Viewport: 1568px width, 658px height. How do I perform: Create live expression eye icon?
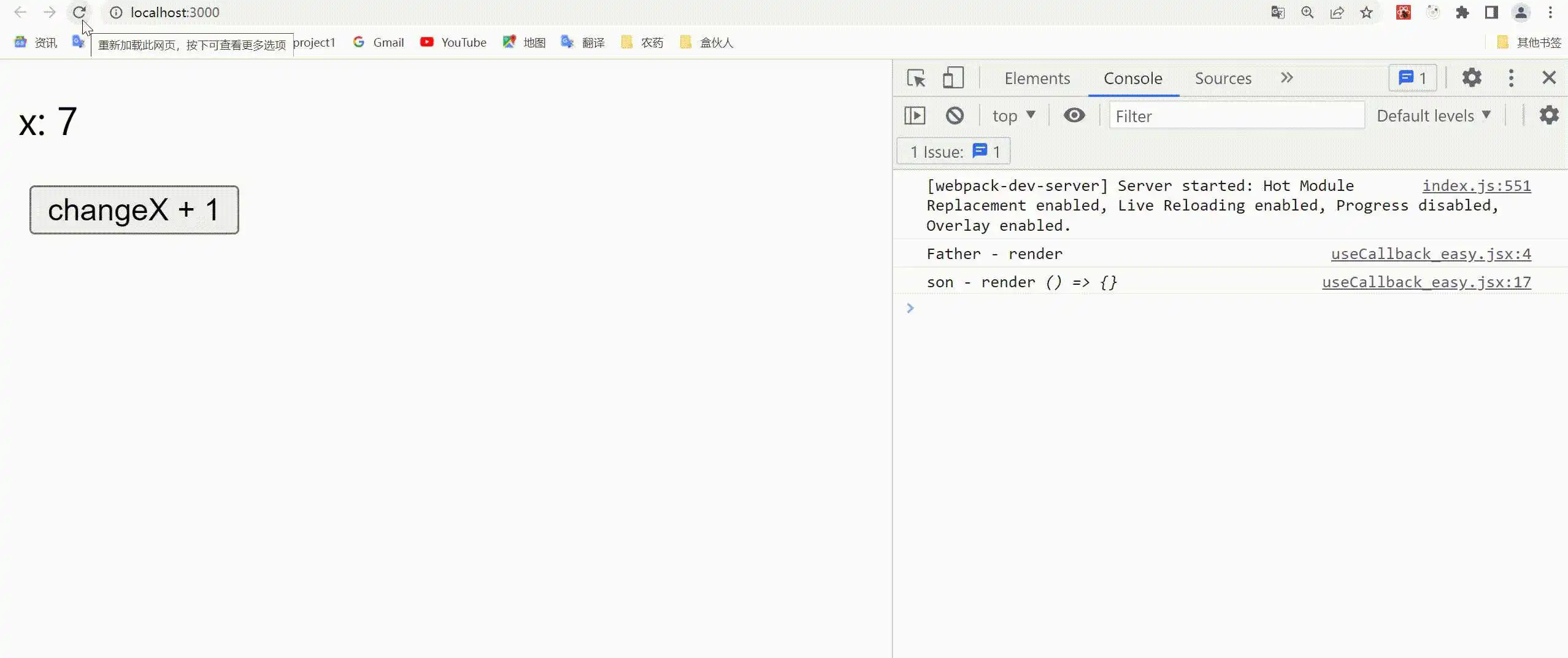click(x=1074, y=115)
